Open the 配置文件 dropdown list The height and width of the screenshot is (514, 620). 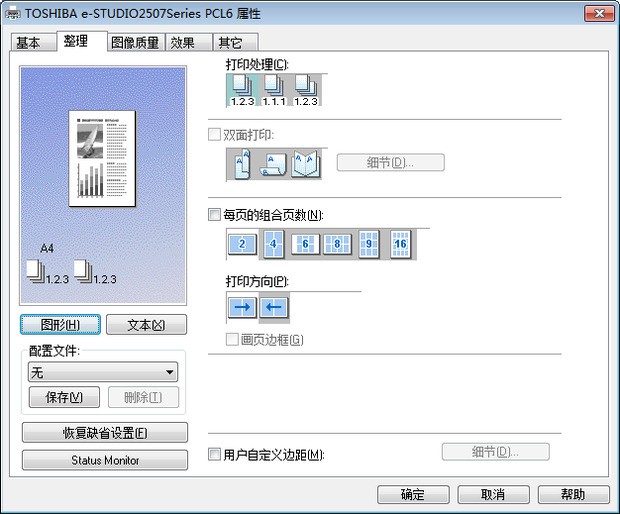(x=103, y=372)
